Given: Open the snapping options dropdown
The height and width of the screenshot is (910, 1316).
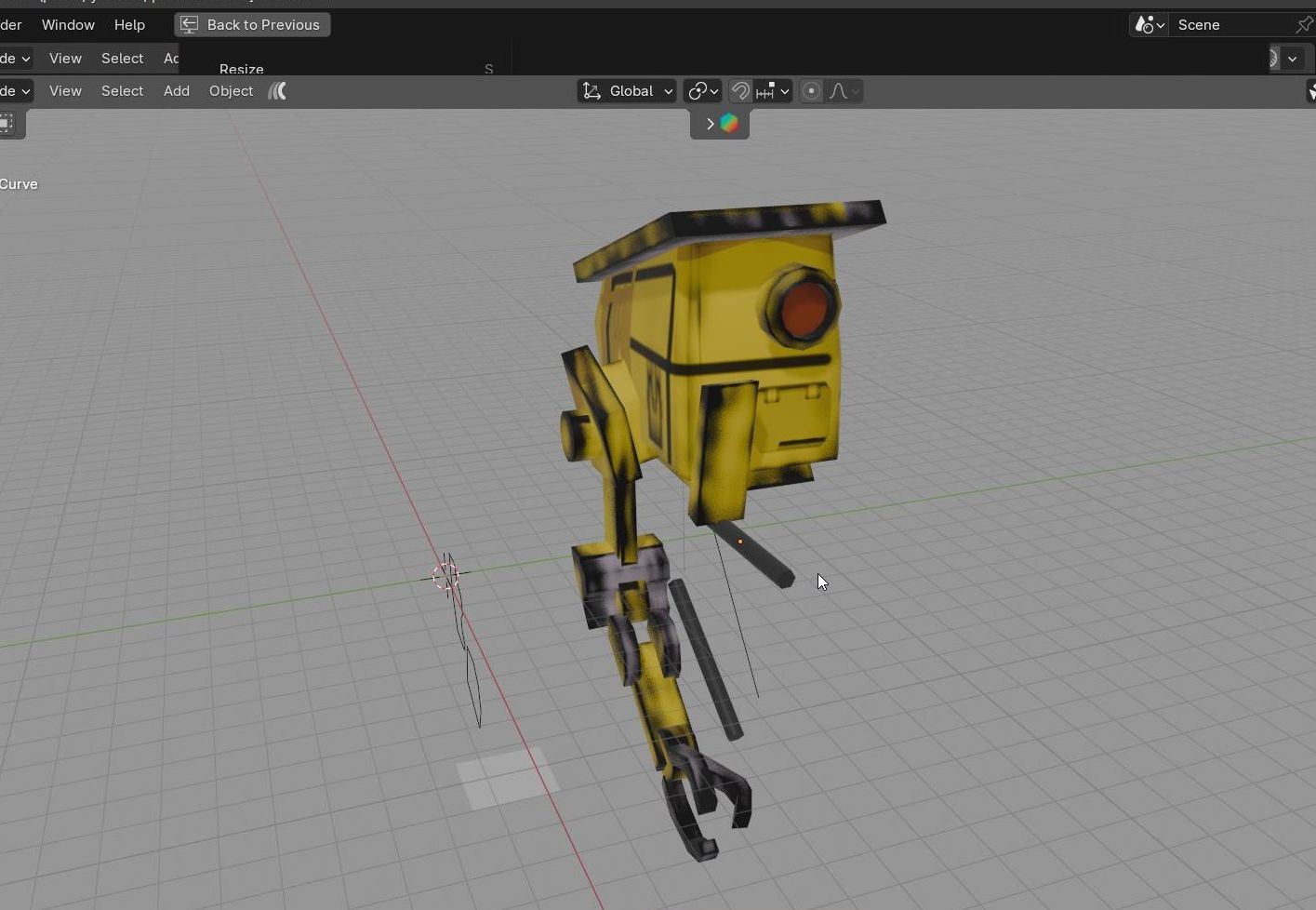Looking at the screenshot, I should 773,91.
